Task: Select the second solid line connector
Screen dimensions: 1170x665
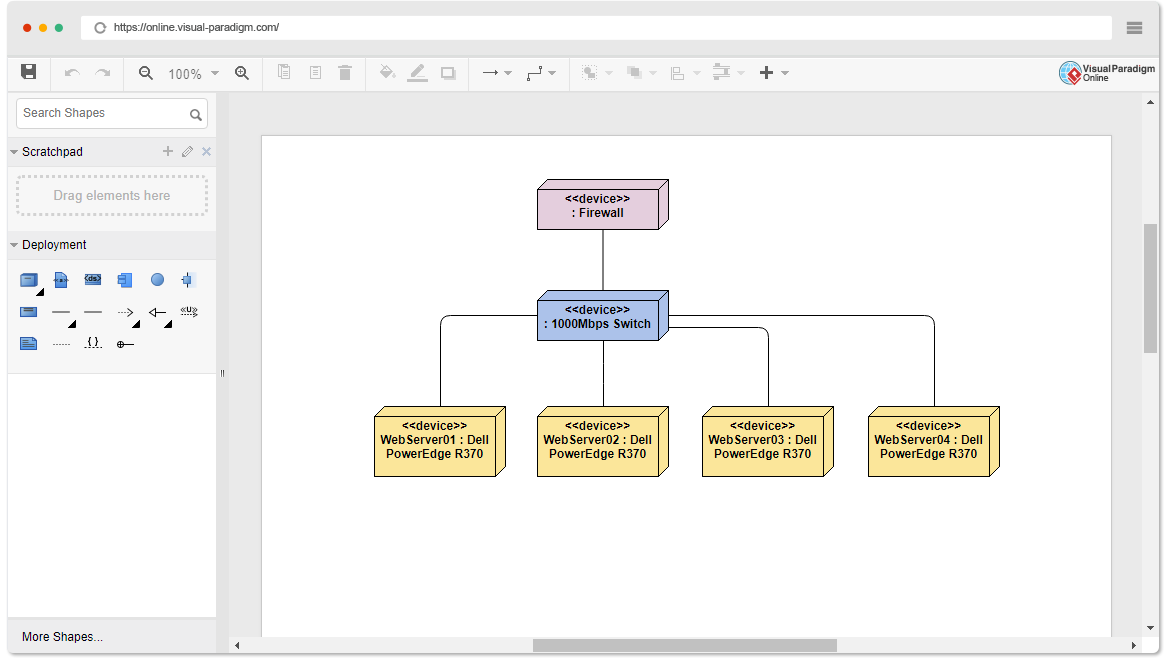Action: [93, 312]
